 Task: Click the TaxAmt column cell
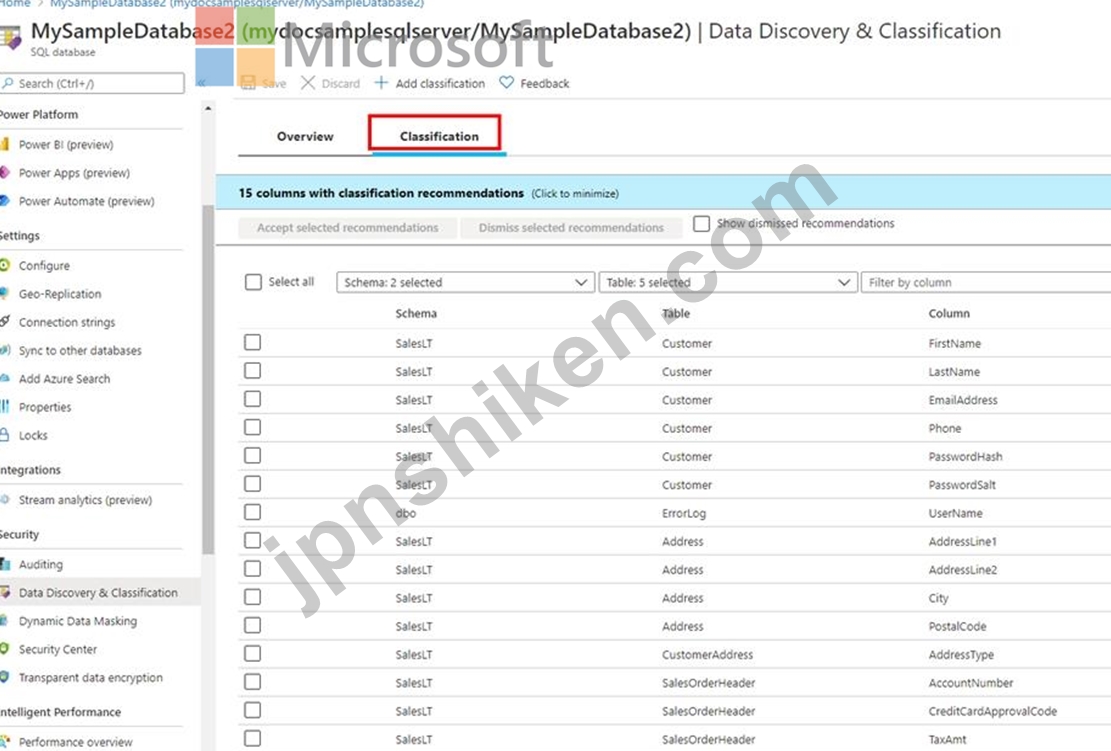[947, 739]
